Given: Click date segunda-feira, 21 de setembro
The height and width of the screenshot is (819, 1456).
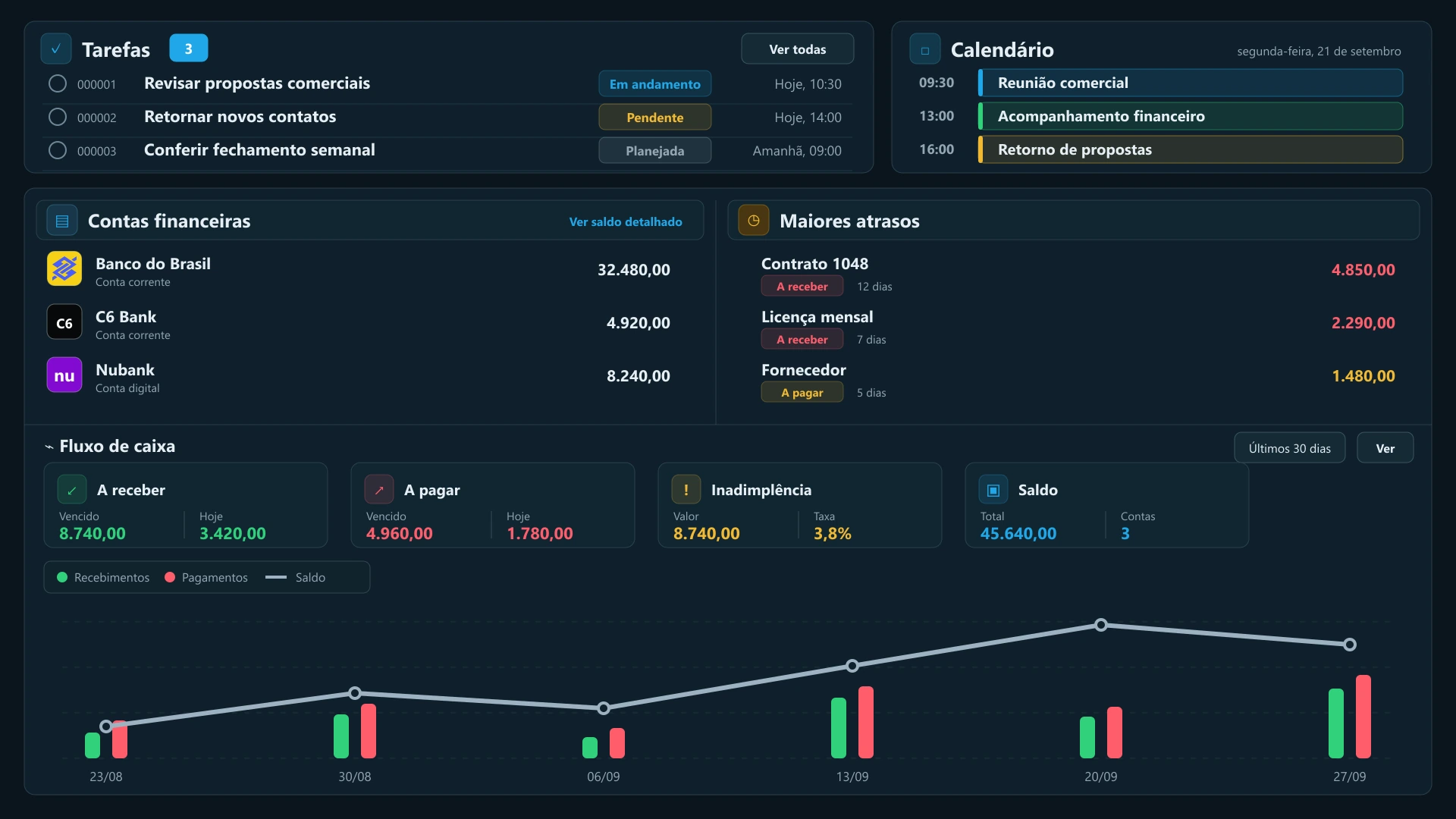Looking at the screenshot, I should click(x=1319, y=52).
